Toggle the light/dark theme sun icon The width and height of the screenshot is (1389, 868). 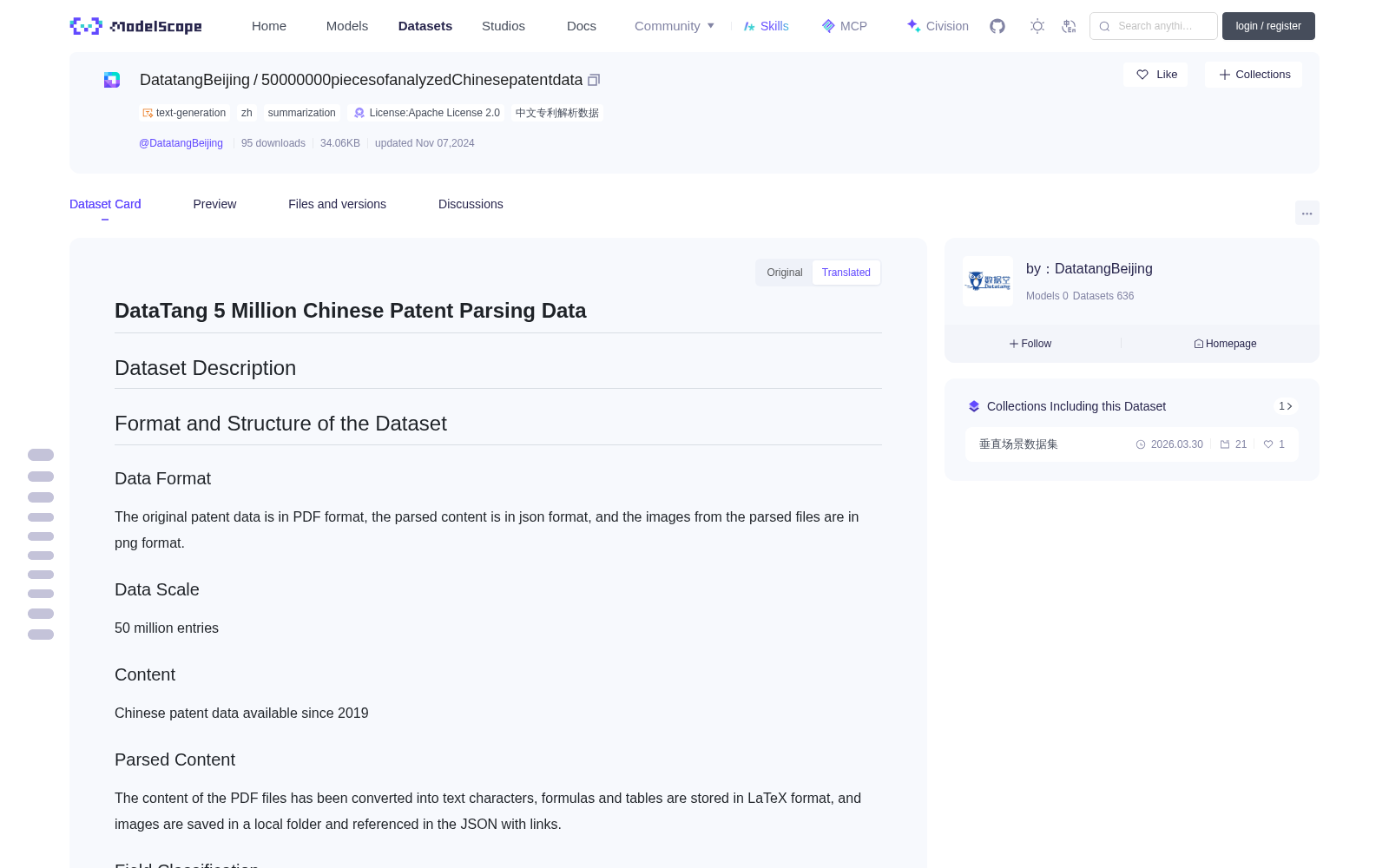[1037, 26]
